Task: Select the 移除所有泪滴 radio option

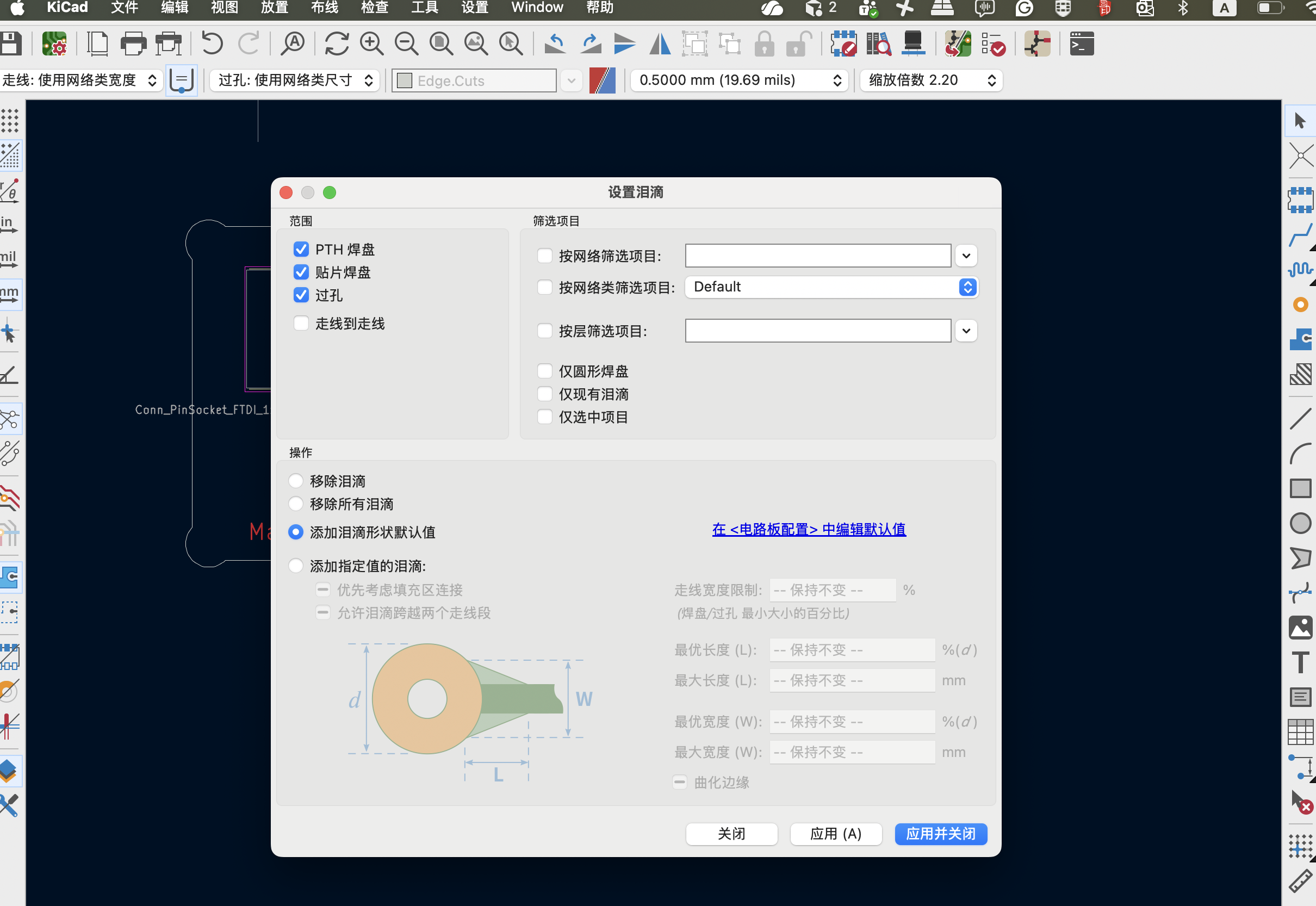Action: click(296, 504)
